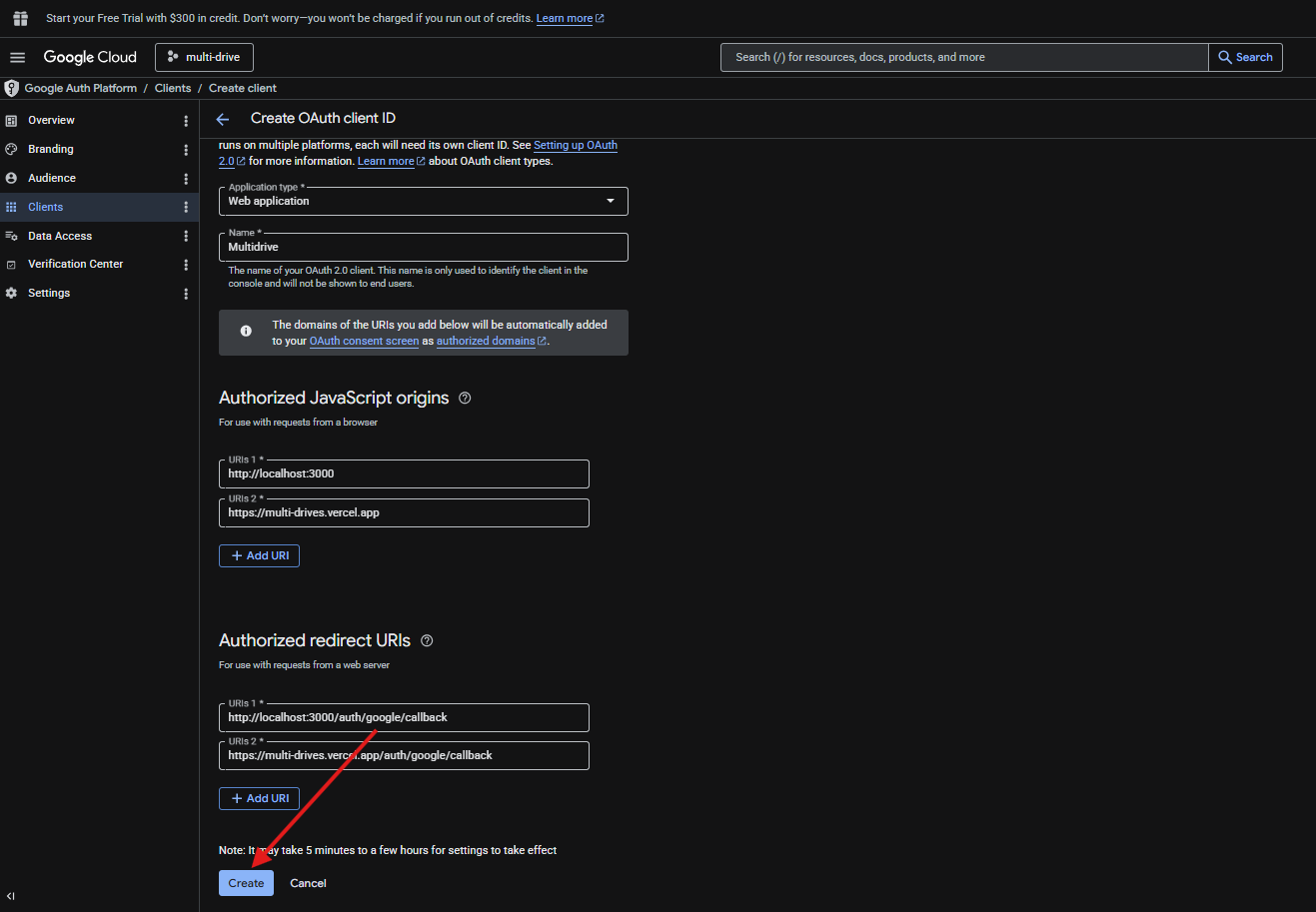Image resolution: width=1316 pixels, height=912 pixels.
Task: Click the Overview sidebar icon
Action: coord(11,120)
